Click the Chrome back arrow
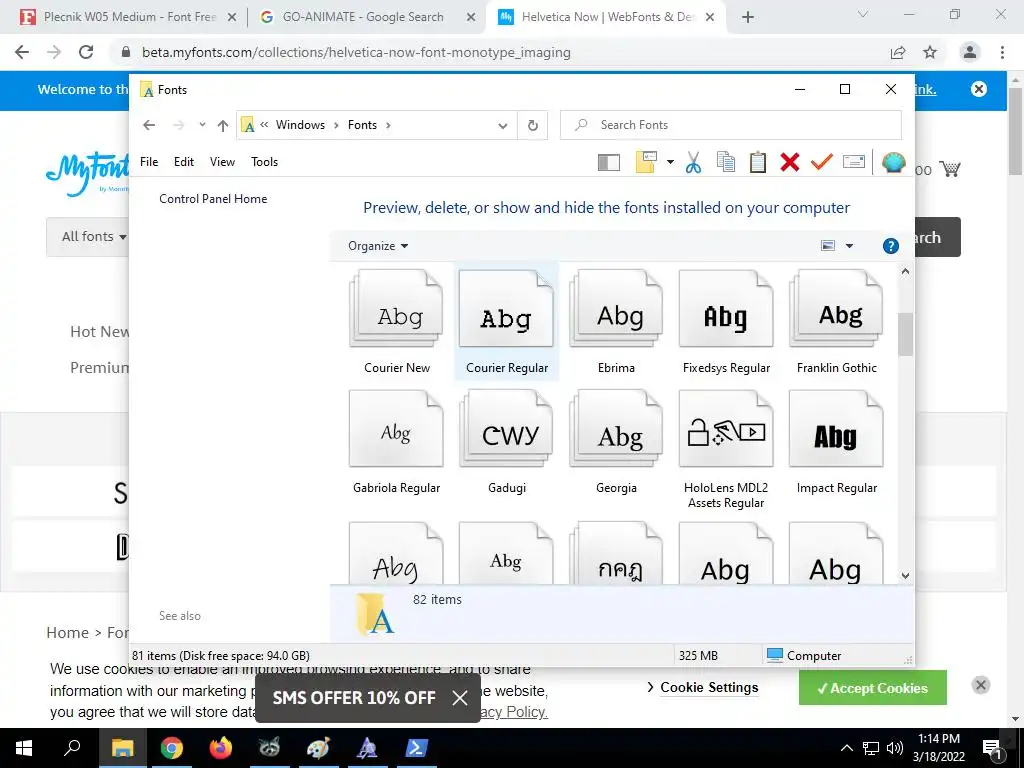The height and width of the screenshot is (768, 1024). 22,52
